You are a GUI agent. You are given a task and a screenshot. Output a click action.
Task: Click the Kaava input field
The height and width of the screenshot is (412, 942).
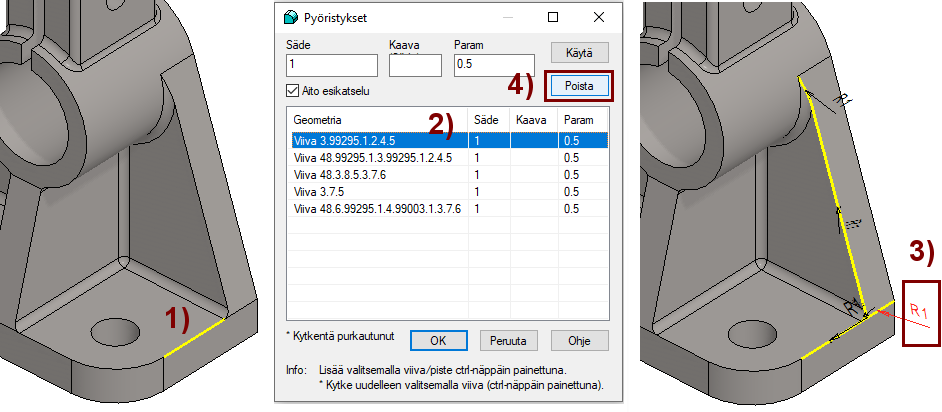[x=414, y=65]
